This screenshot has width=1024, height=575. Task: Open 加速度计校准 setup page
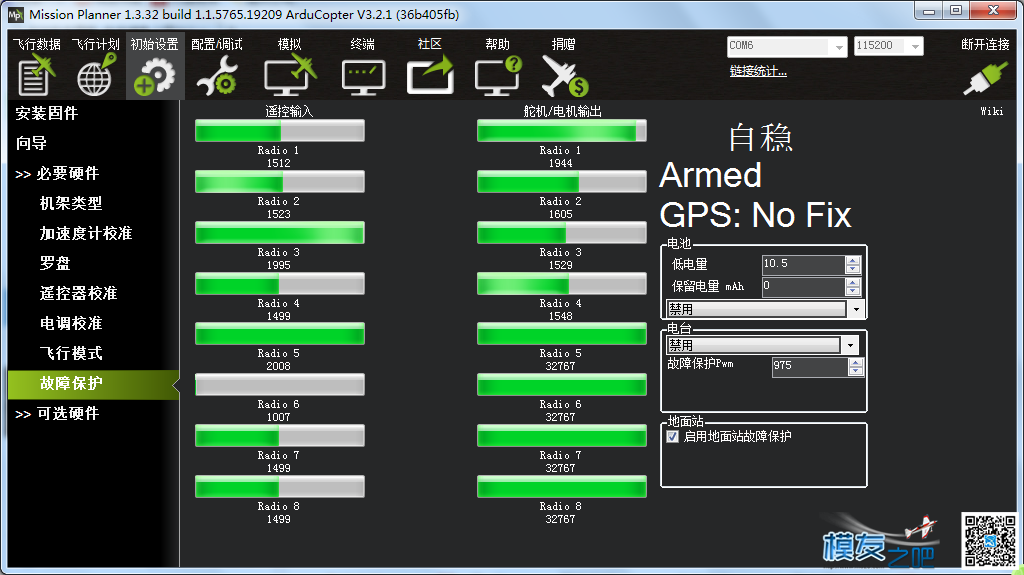[x=86, y=234]
